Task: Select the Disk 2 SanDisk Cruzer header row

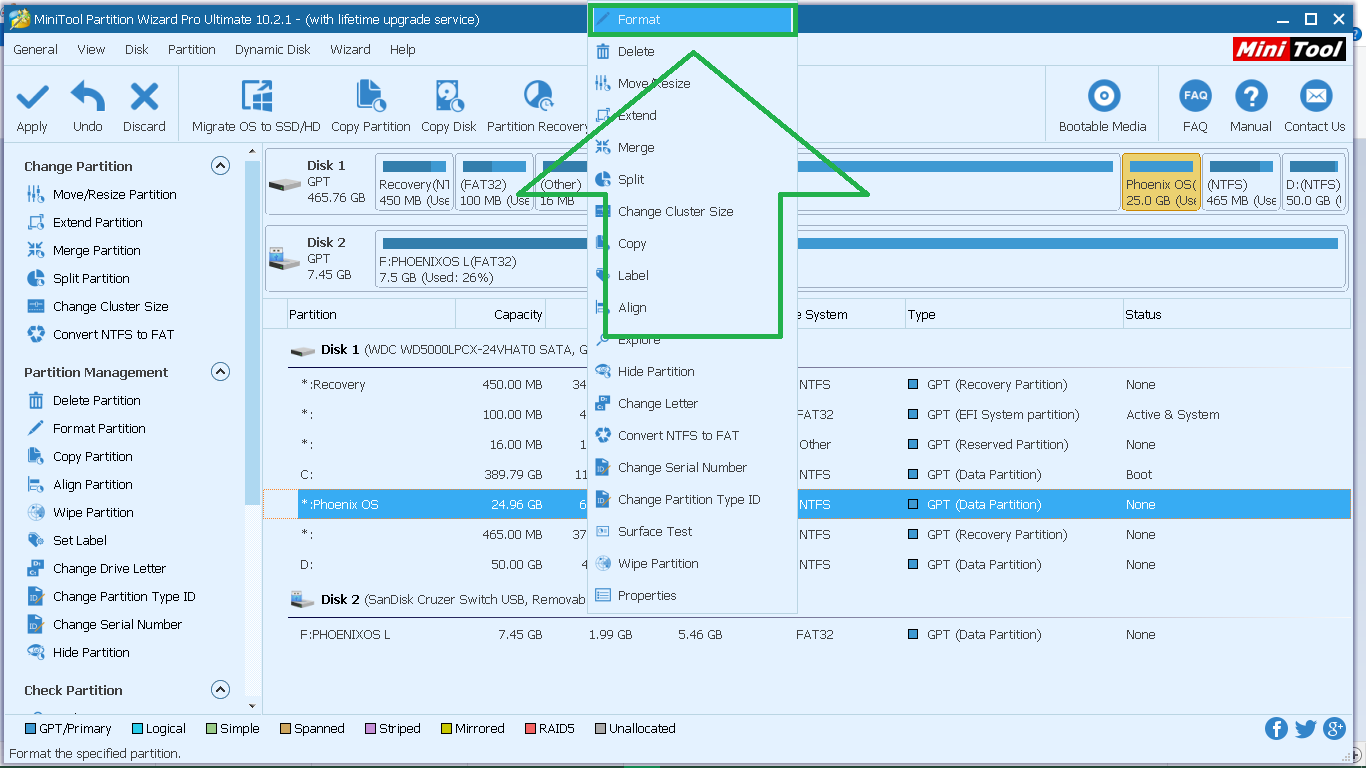Action: click(x=806, y=600)
